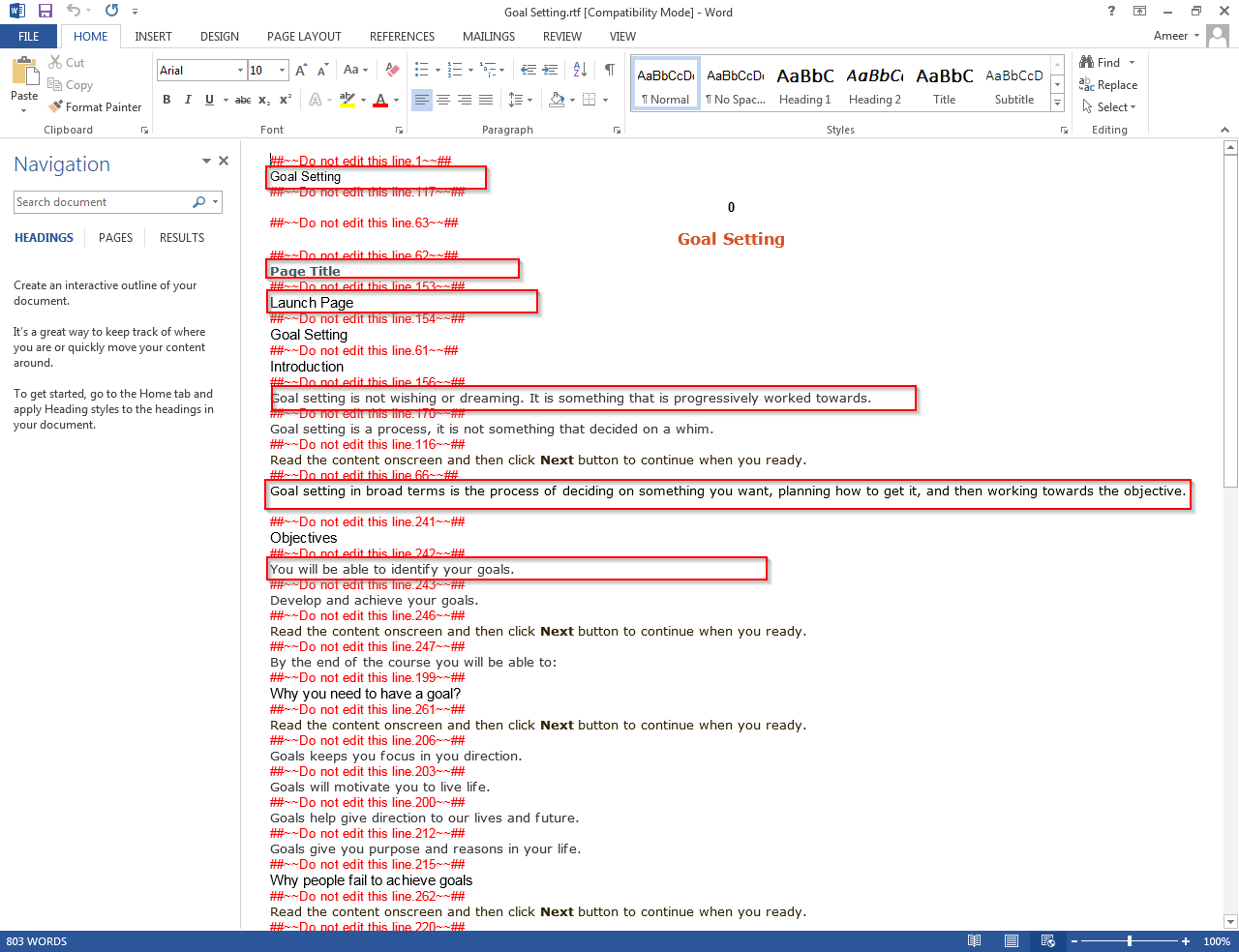Click the Replace button
Viewport: 1239px width, 952px height.
[x=1108, y=85]
